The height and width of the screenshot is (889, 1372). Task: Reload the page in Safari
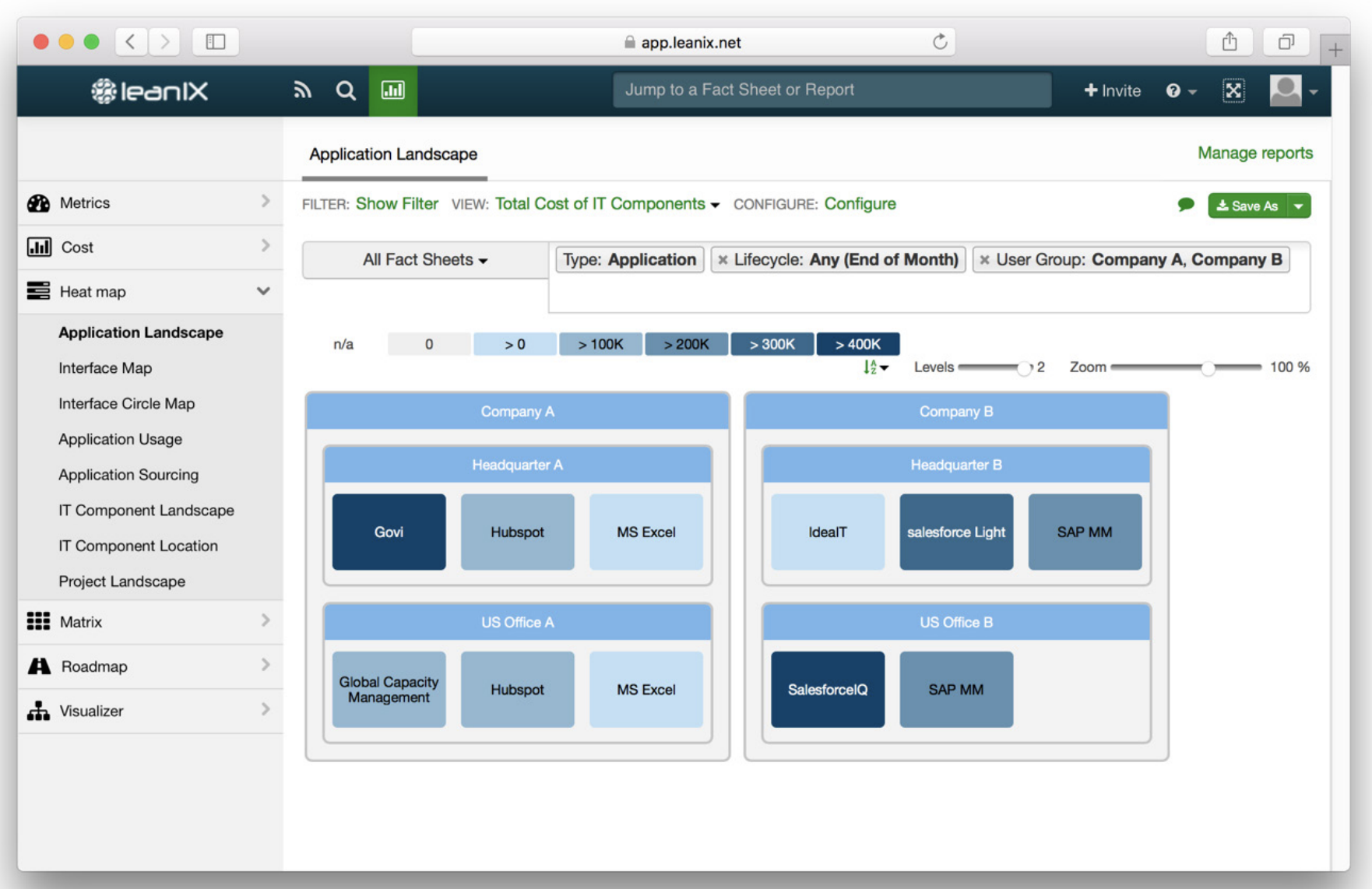point(940,42)
